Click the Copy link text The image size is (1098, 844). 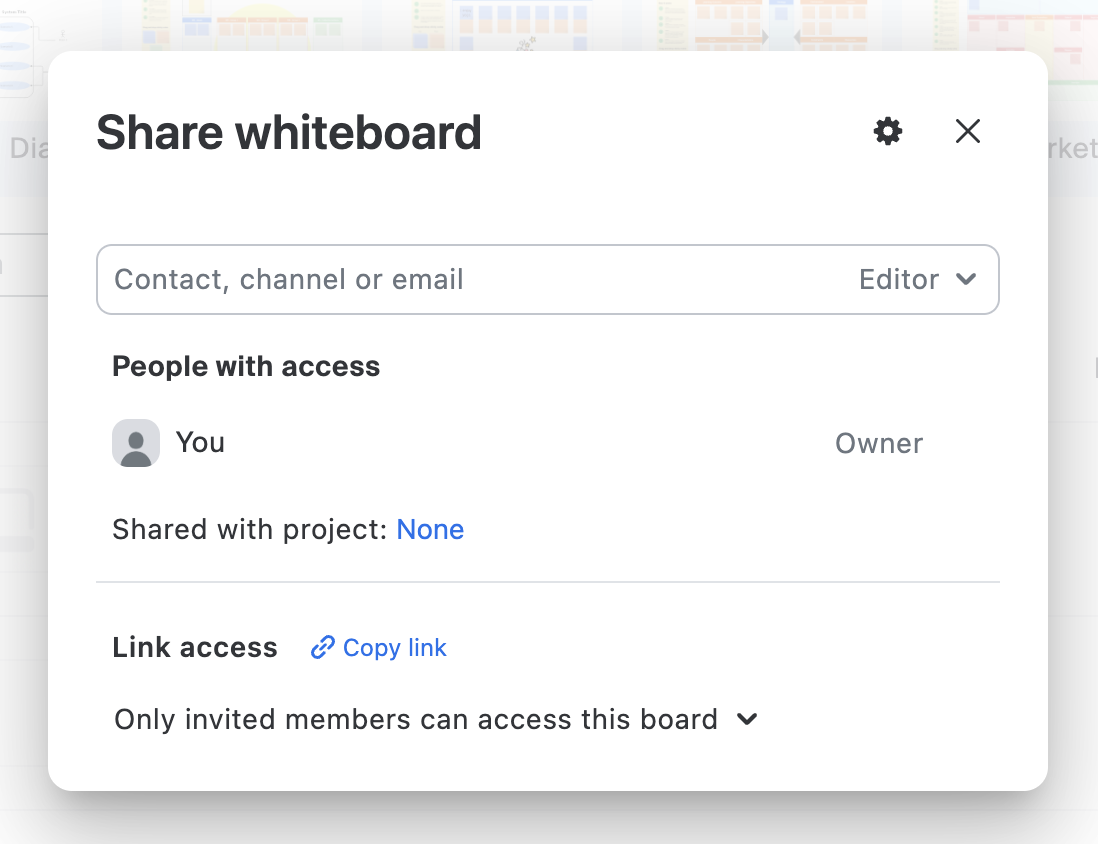[394, 648]
